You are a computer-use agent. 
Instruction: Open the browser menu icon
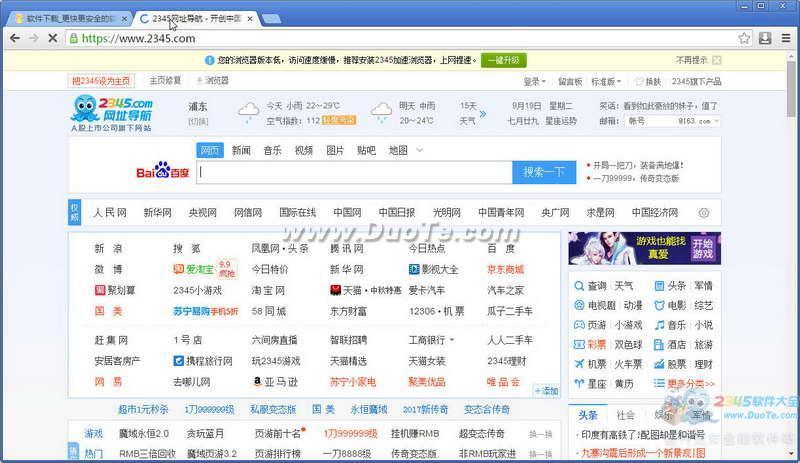[785, 38]
